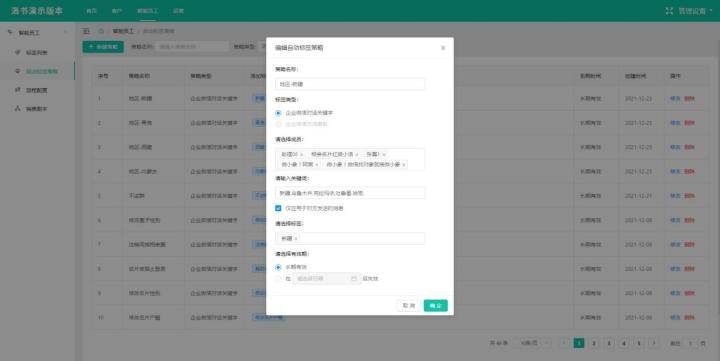720x361 pixels.
Task: Go to page 5 in pagination
Action: pos(639,343)
